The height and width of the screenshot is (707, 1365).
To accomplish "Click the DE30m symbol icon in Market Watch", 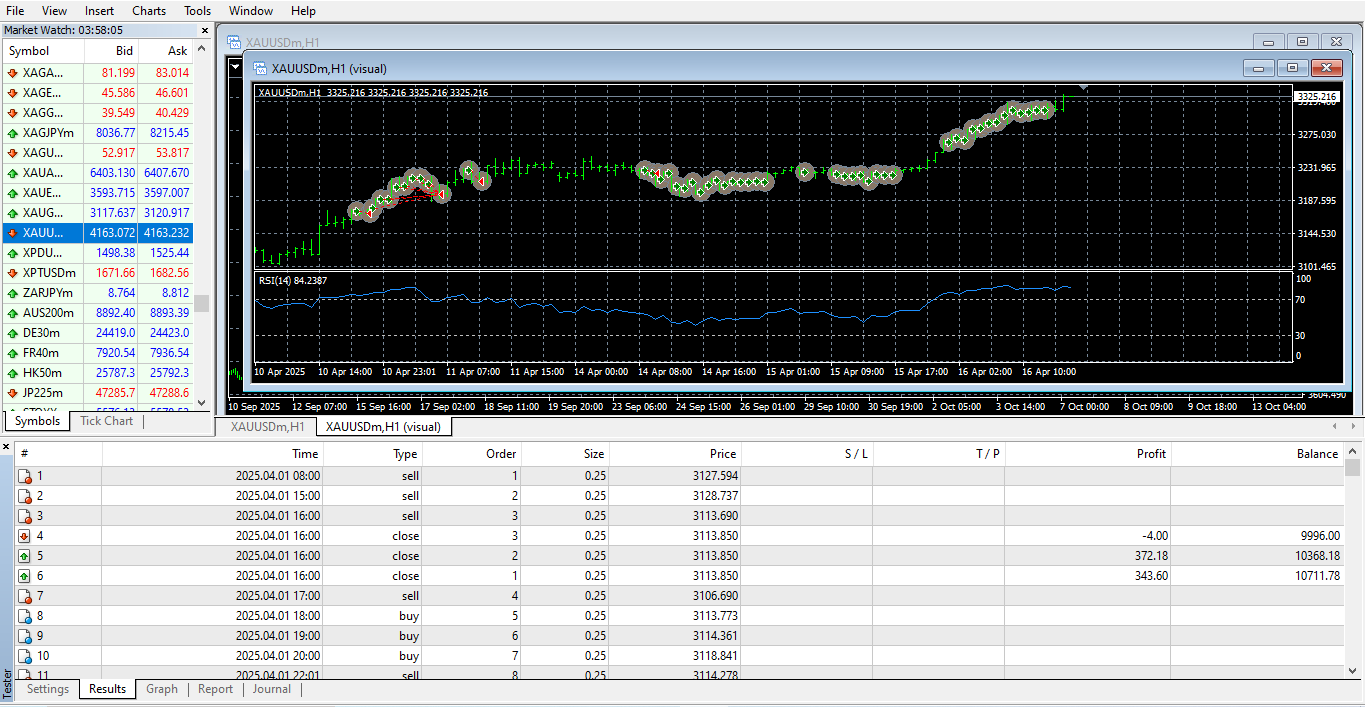I will pyautogui.click(x=14, y=333).
